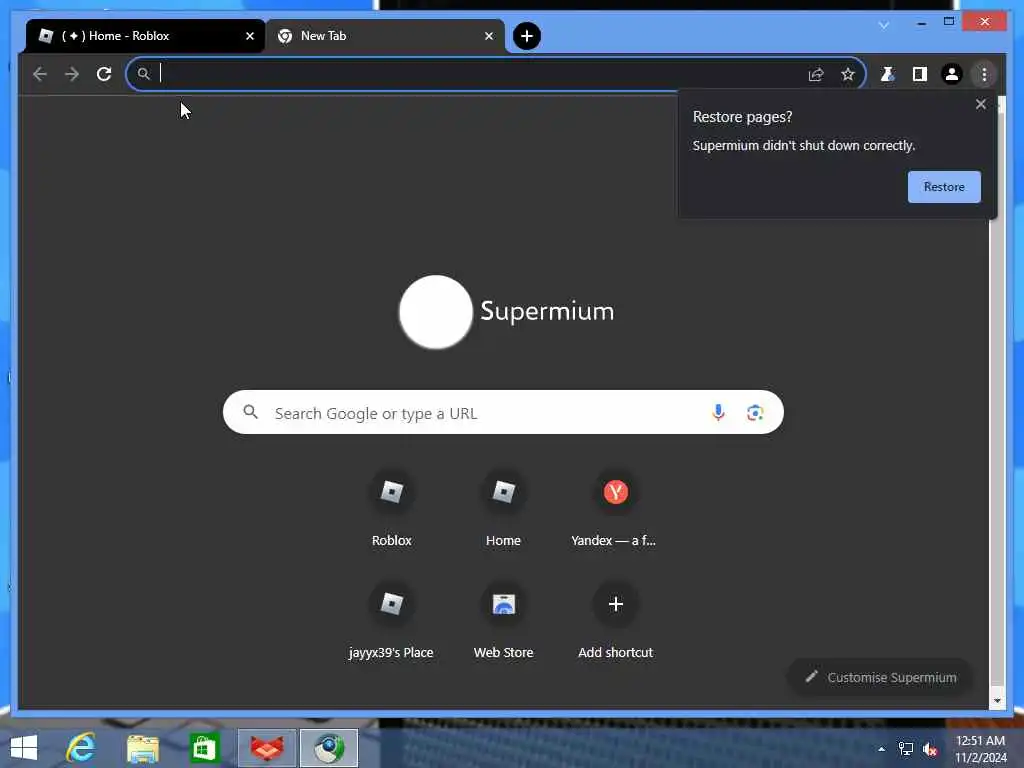This screenshot has width=1024, height=768.
Task: Click Customise Supermium button
Action: click(x=880, y=677)
